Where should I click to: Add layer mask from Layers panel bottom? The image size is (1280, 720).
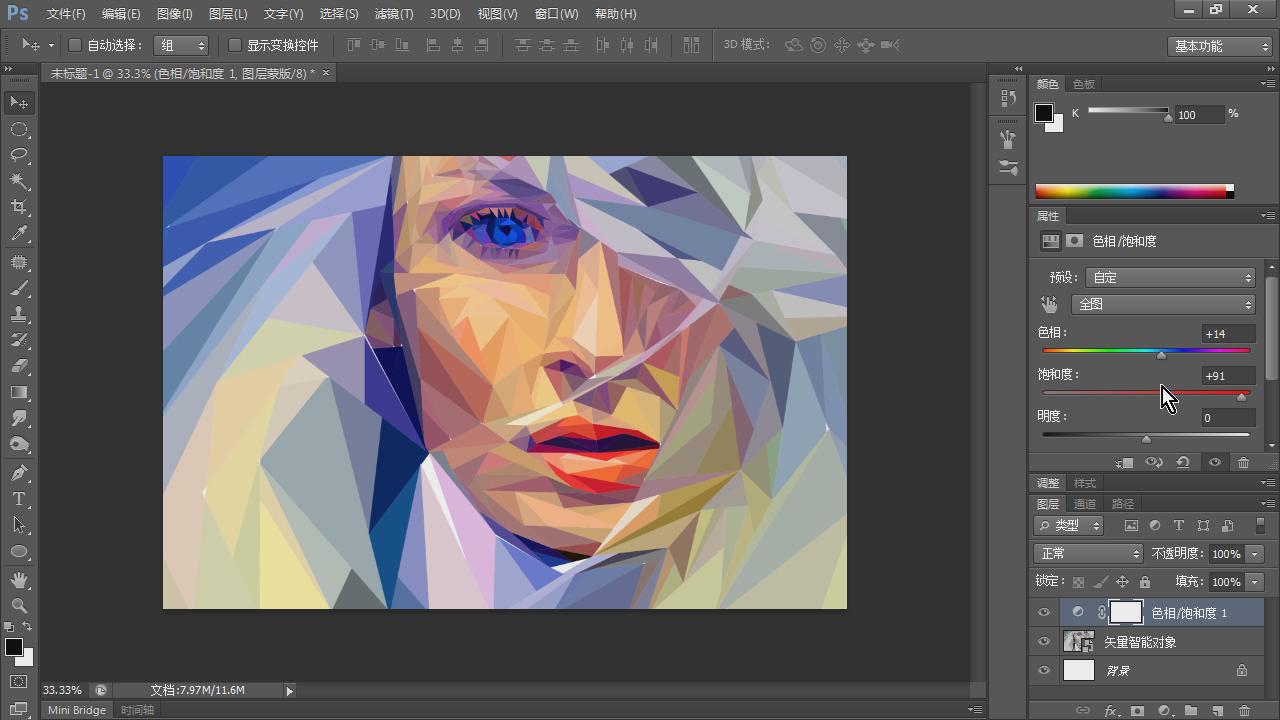[x=1137, y=710]
